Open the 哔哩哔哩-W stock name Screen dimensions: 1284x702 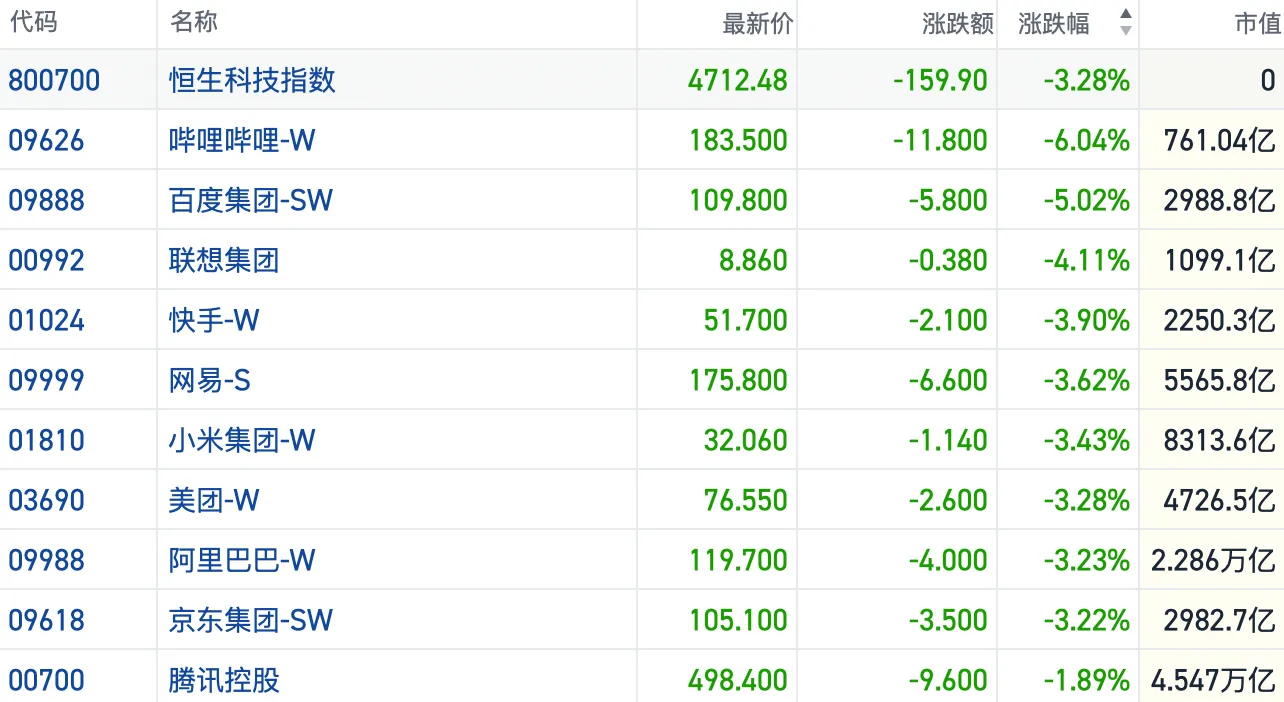point(242,140)
